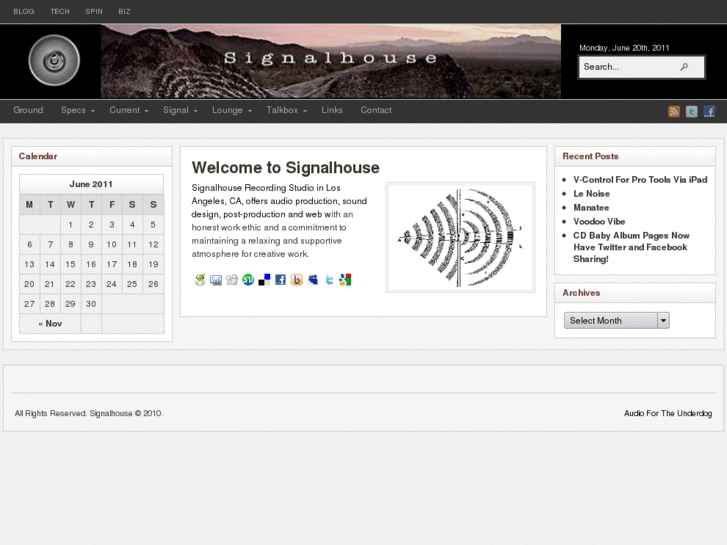Viewport: 727px width, 545px height.
Task: Open the Le Noise recent post
Action: 591,193
